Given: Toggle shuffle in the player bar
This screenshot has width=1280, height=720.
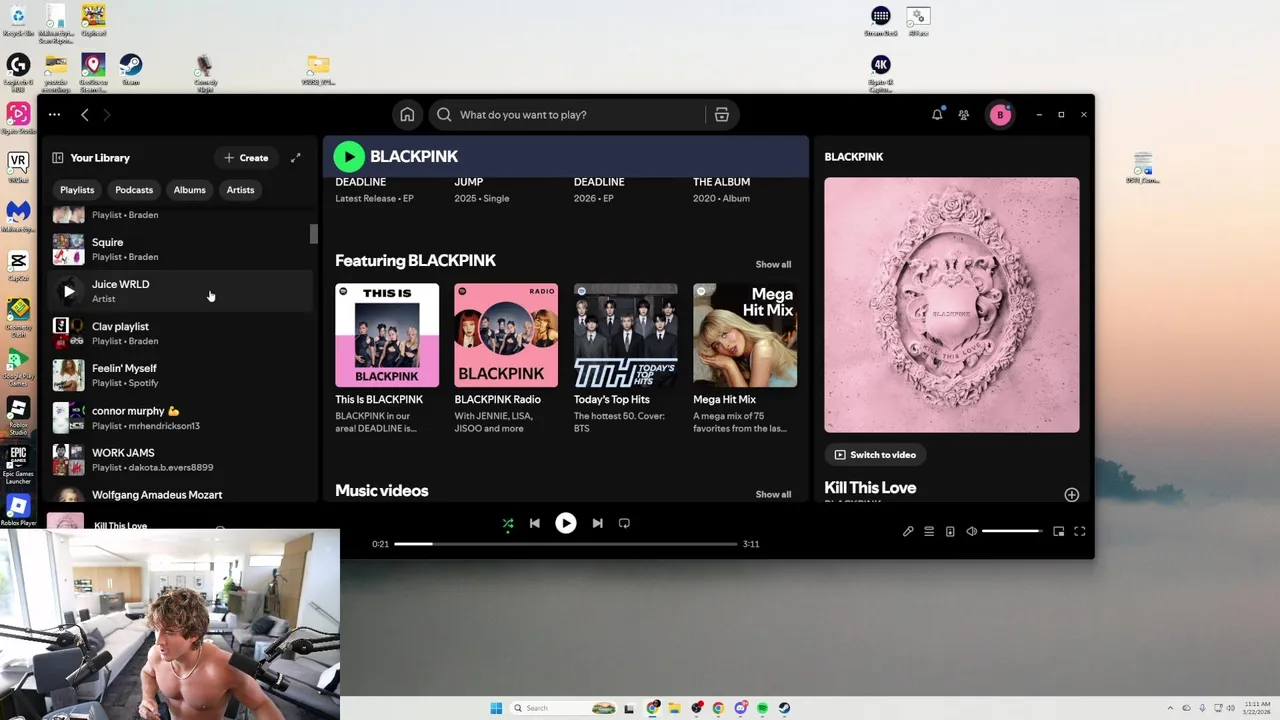Looking at the screenshot, I should [508, 523].
